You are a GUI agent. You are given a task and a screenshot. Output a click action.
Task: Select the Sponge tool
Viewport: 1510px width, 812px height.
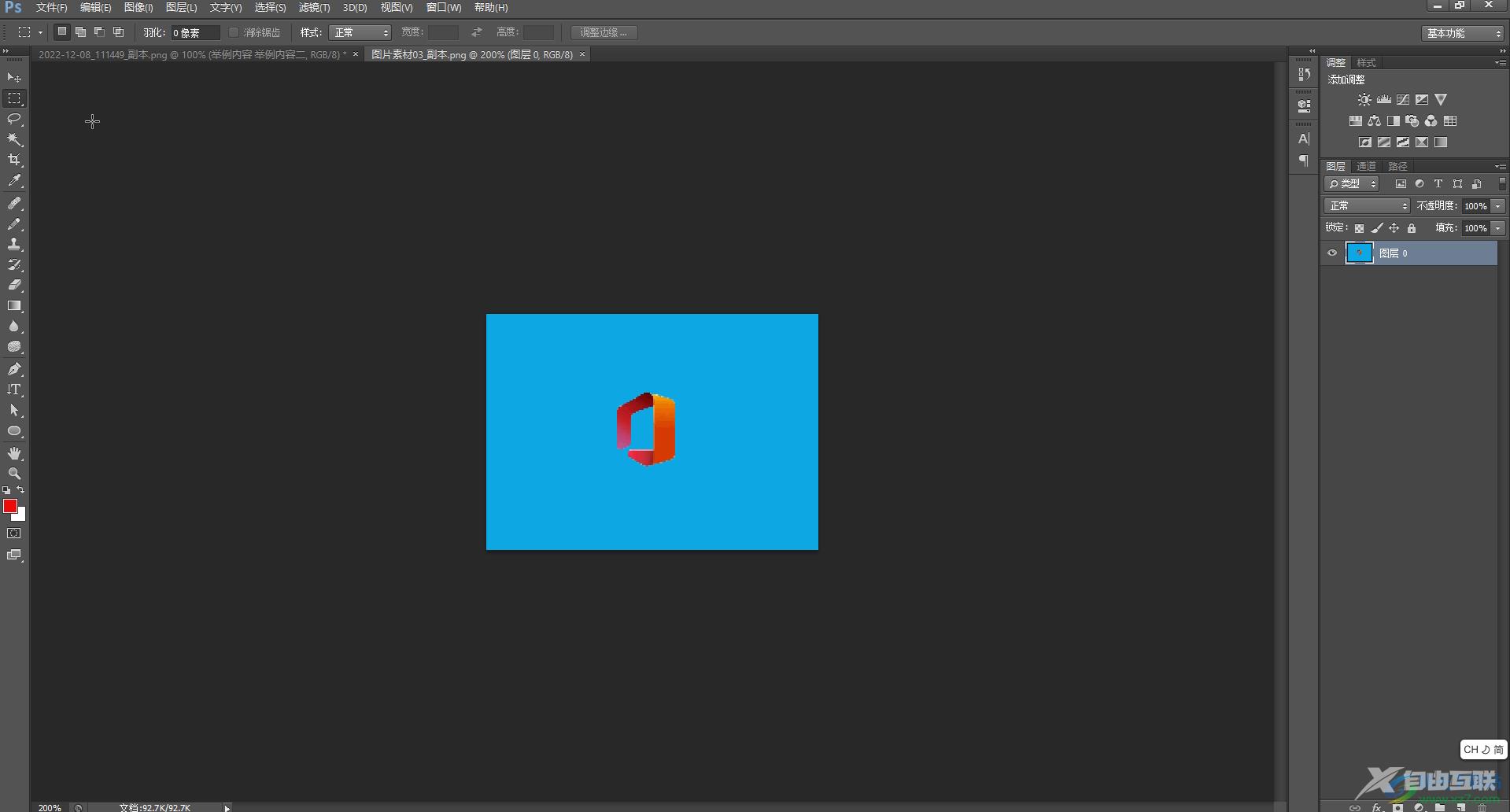(x=14, y=347)
